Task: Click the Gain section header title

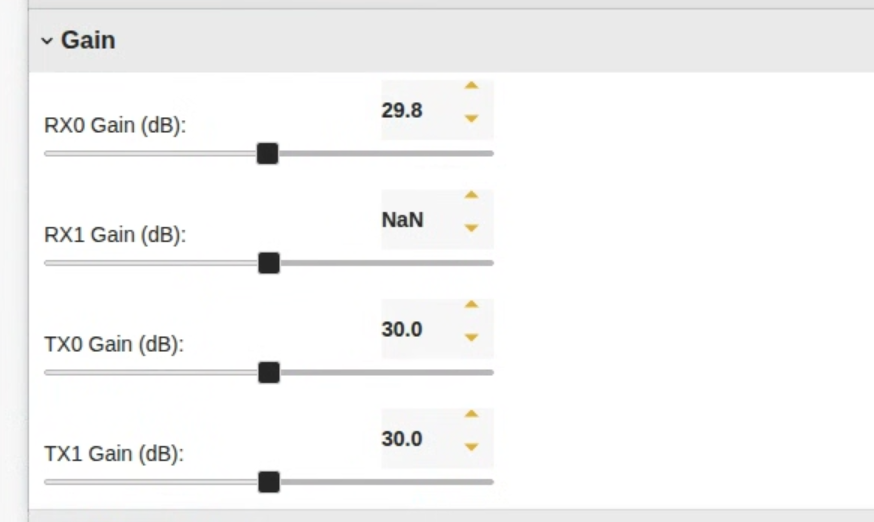Action: coord(88,41)
